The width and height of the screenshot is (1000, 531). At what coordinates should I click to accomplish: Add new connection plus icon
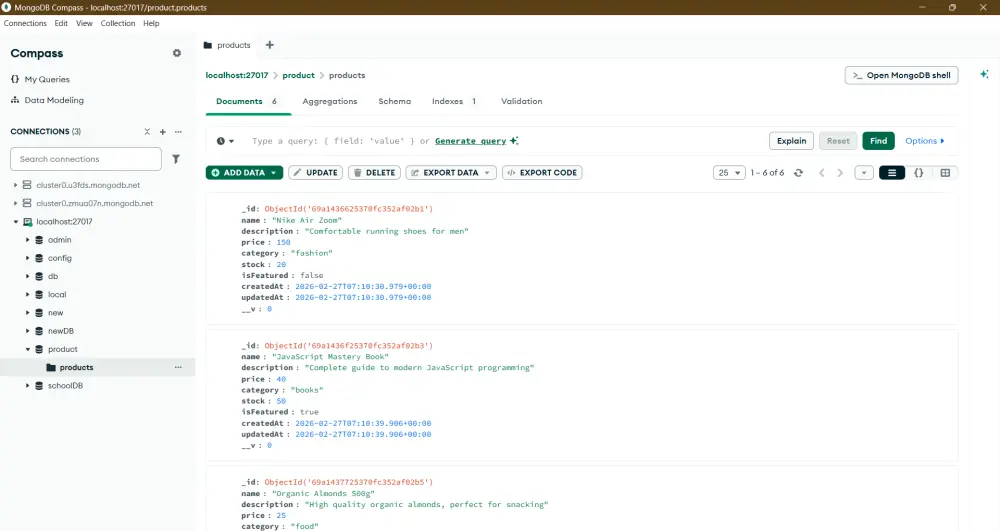[x=163, y=131]
